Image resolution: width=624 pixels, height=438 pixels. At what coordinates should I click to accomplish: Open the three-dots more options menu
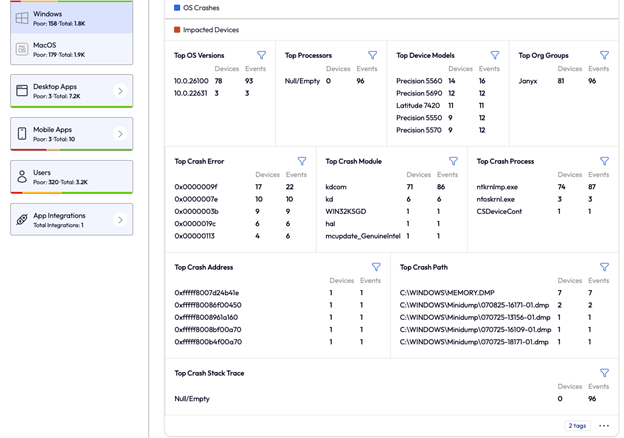pyautogui.click(x=604, y=426)
